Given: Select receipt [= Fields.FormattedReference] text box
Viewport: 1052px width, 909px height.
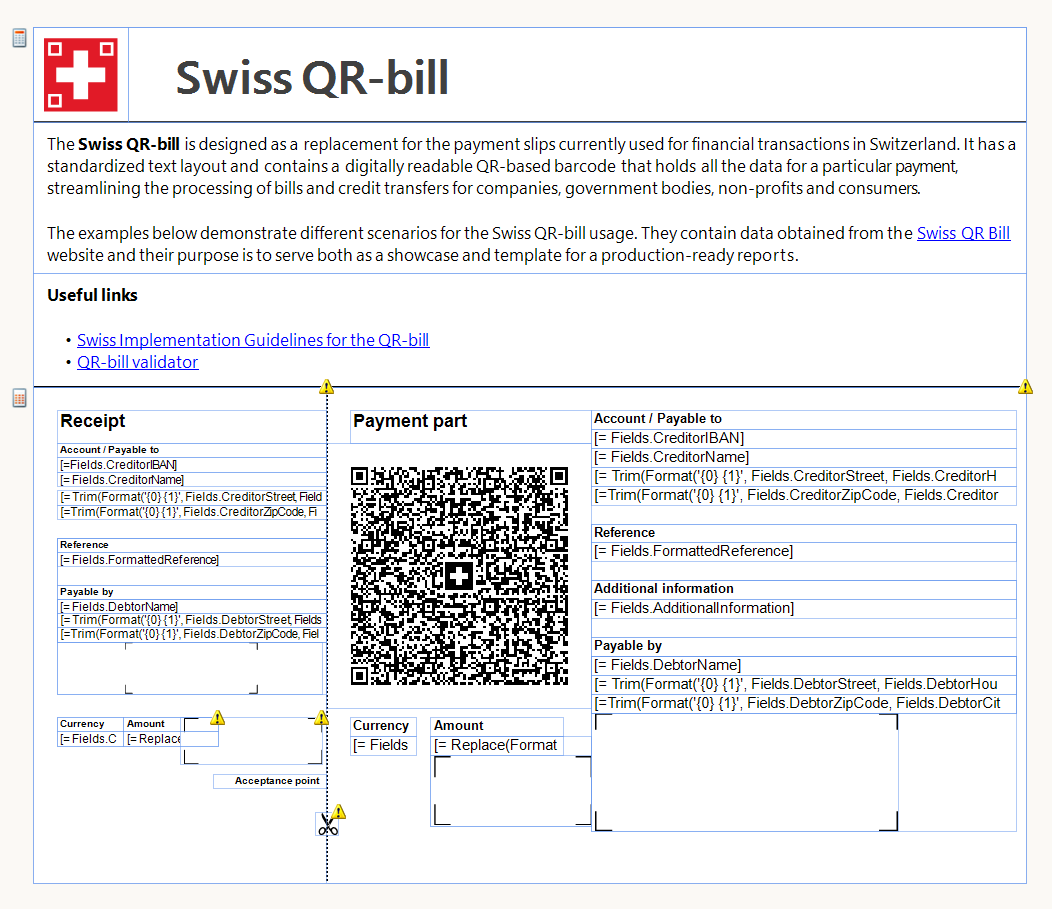Looking at the screenshot, I should pyautogui.click(x=192, y=560).
